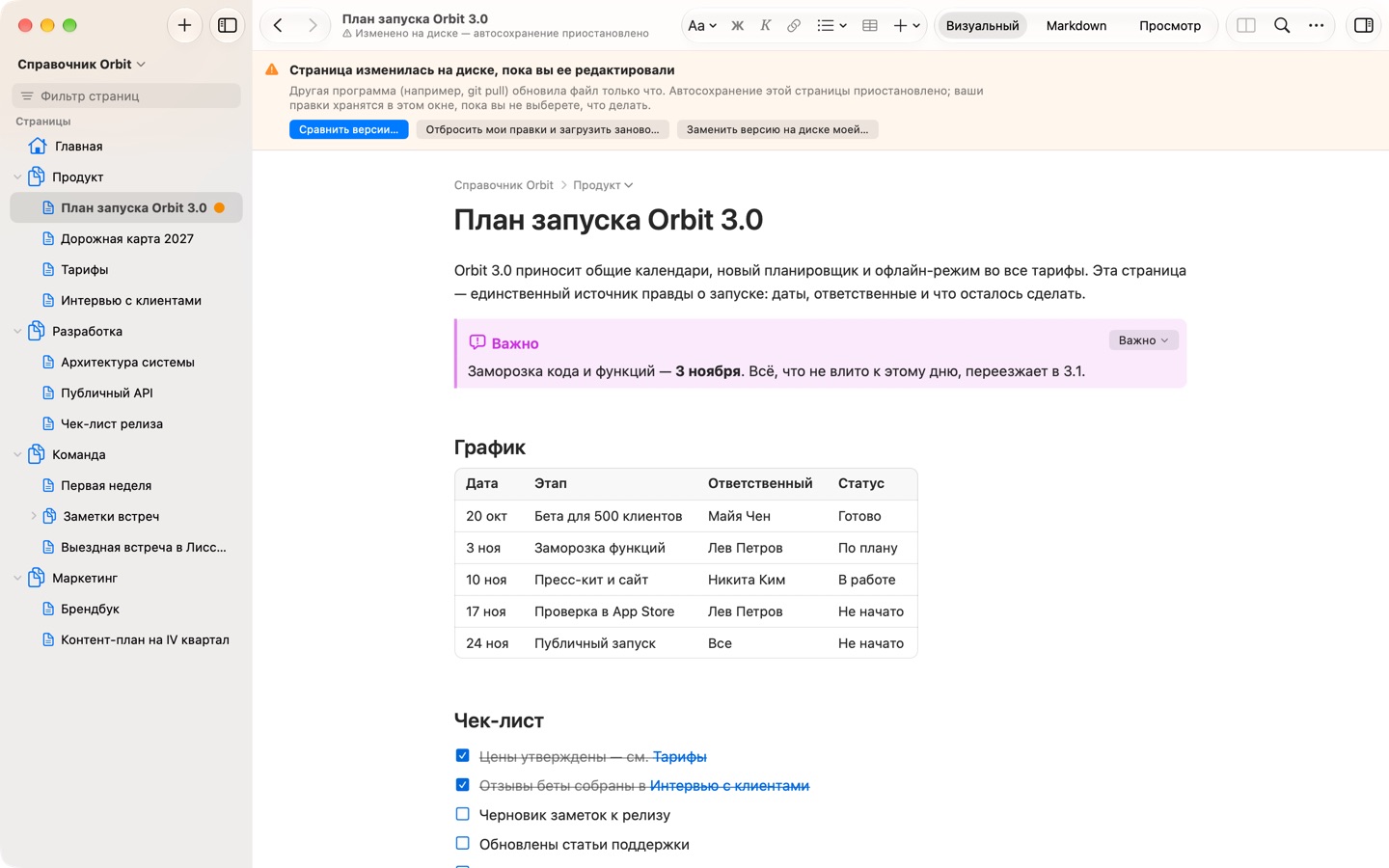This screenshot has height=868, width=1389.
Task: Open the Публичный API page
Action: click(125, 393)
